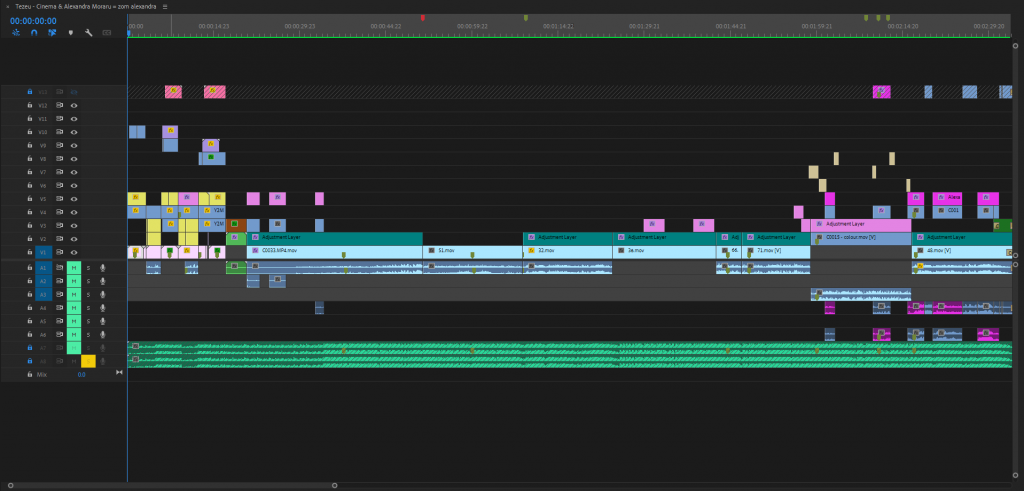Click the Linked Selection icon
This screenshot has height=491, width=1024.
click(x=52, y=32)
